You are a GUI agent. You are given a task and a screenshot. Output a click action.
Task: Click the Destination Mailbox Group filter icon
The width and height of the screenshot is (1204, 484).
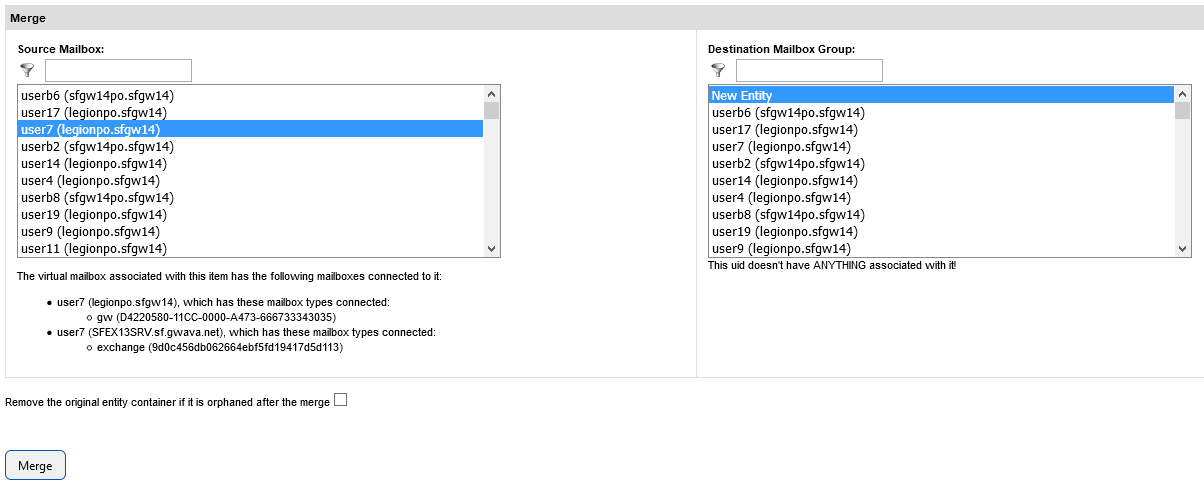(x=718, y=70)
